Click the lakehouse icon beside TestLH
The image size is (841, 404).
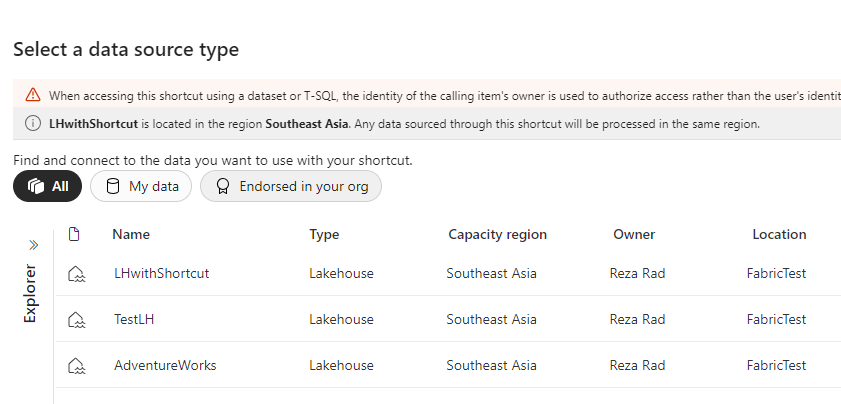tap(76, 320)
